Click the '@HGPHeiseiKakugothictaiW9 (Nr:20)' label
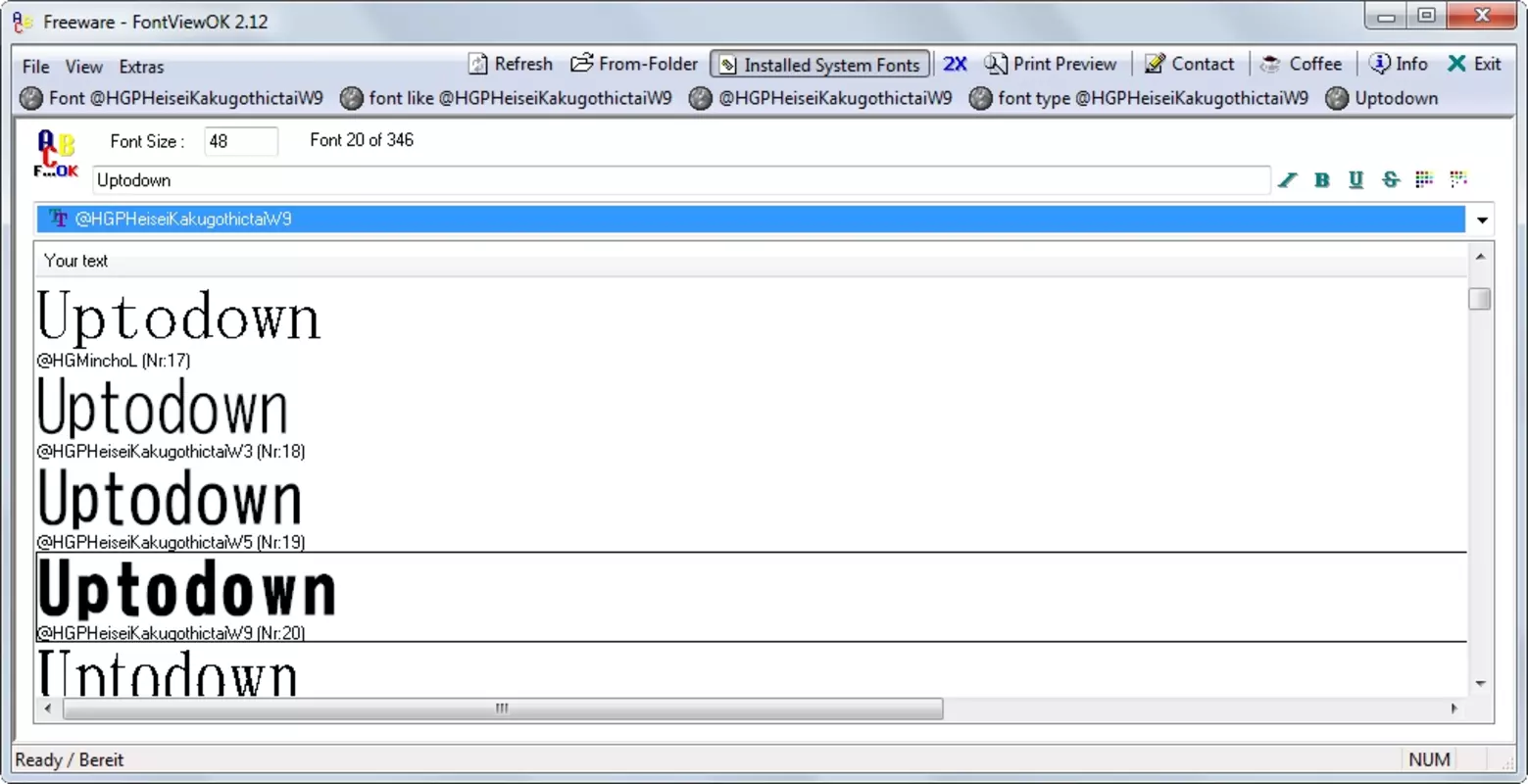This screenshot has width=1528, height=784. pos(171,633)
